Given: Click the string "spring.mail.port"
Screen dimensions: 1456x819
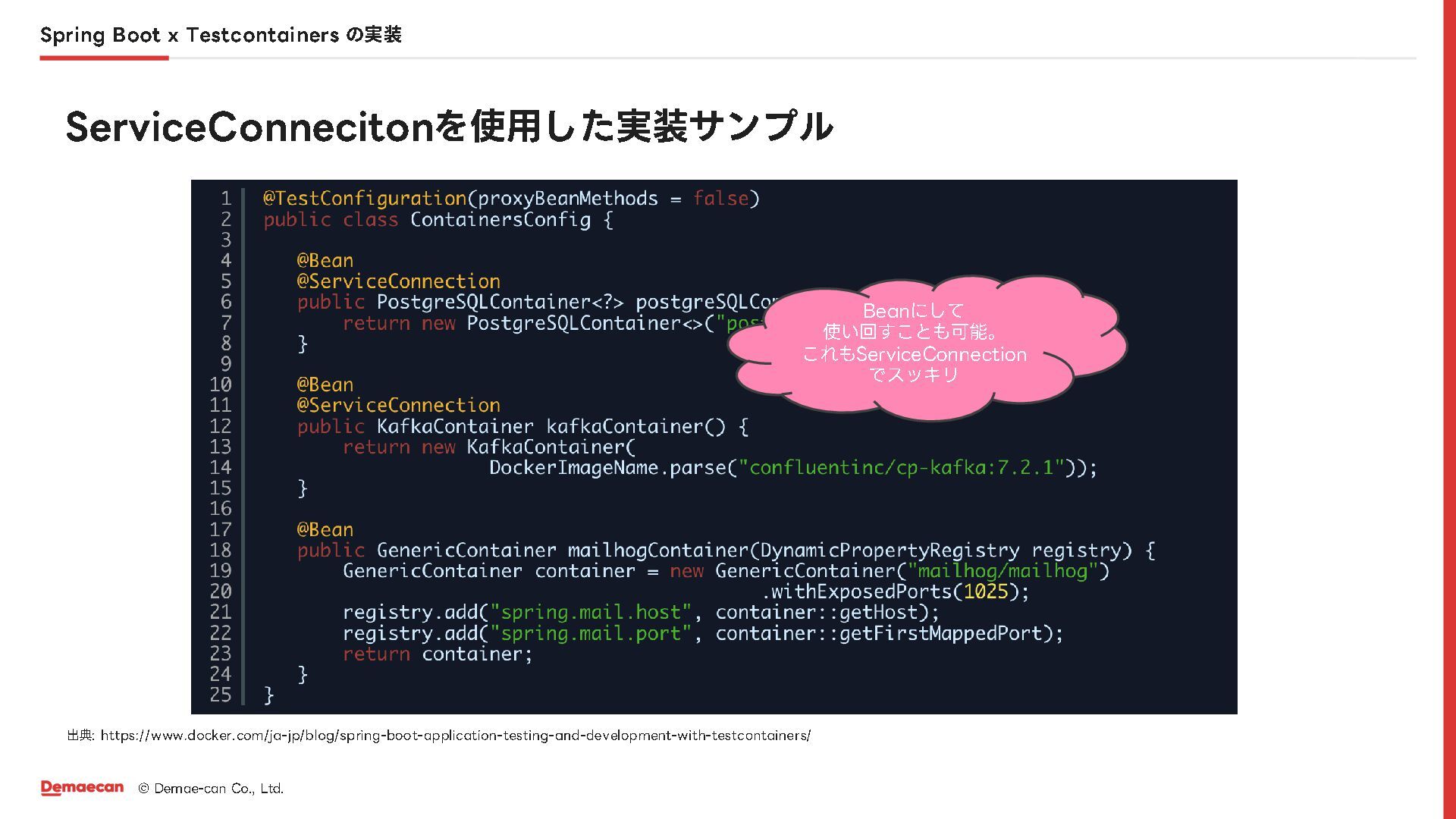Looking at the screenshot, I should pyautogui.click(x=591, y=633).
